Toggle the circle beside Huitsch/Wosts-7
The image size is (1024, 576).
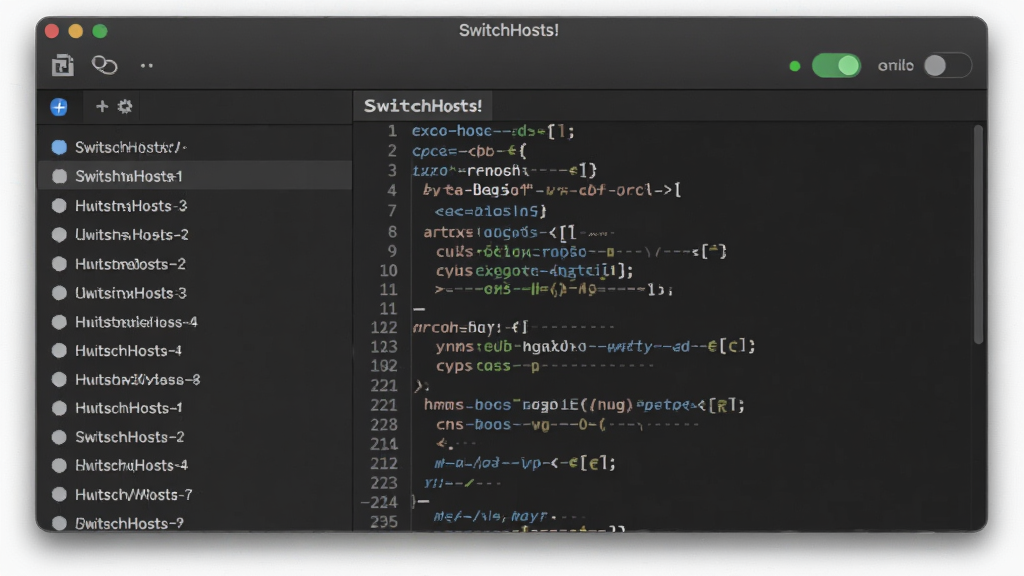click(59, 494)
